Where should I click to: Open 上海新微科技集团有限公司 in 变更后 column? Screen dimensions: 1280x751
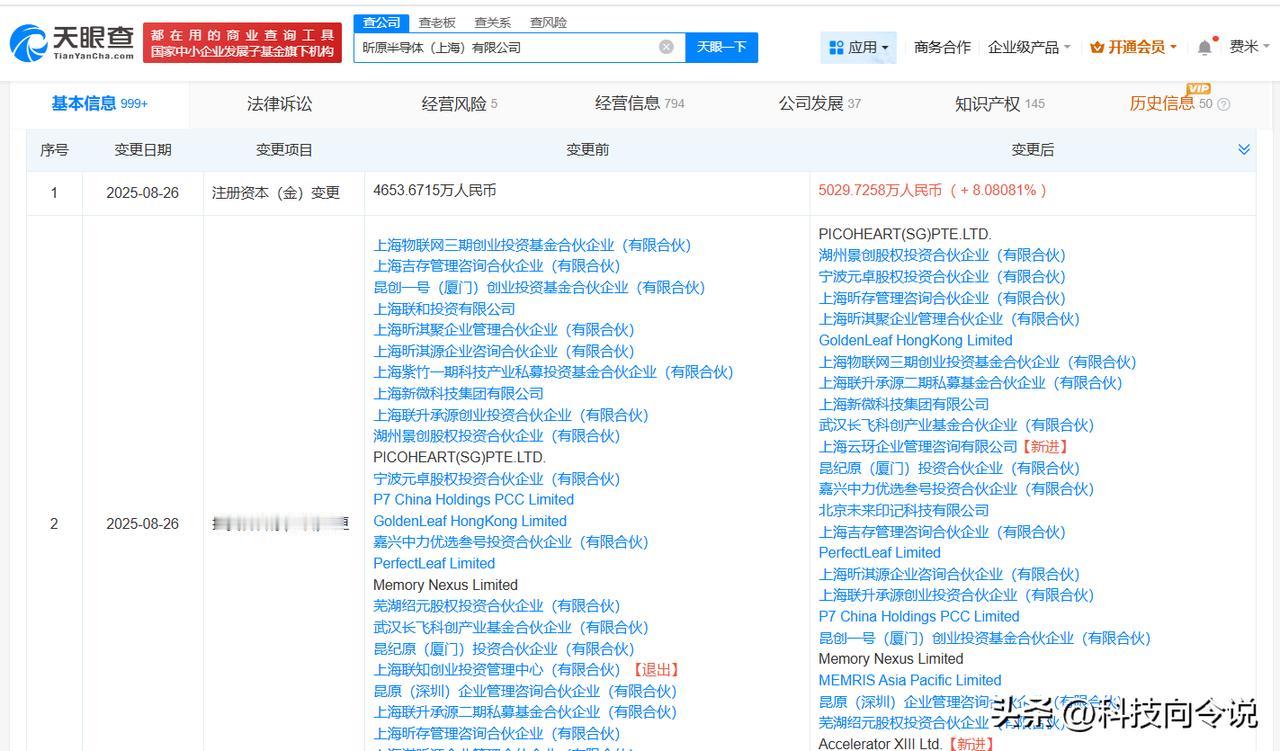coord(904,404)
